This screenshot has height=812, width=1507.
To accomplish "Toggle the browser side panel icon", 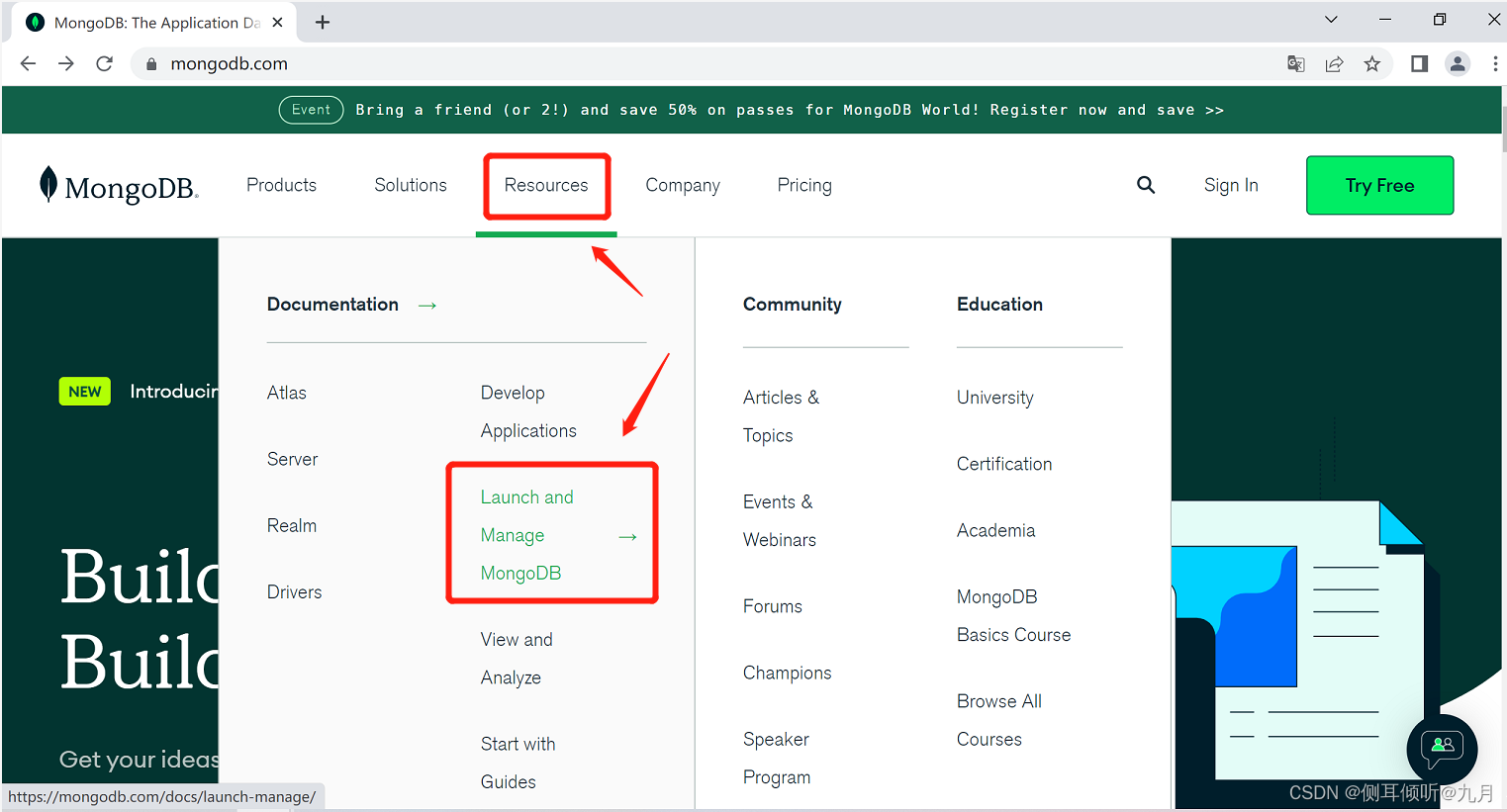I will tap(1419, 63).
